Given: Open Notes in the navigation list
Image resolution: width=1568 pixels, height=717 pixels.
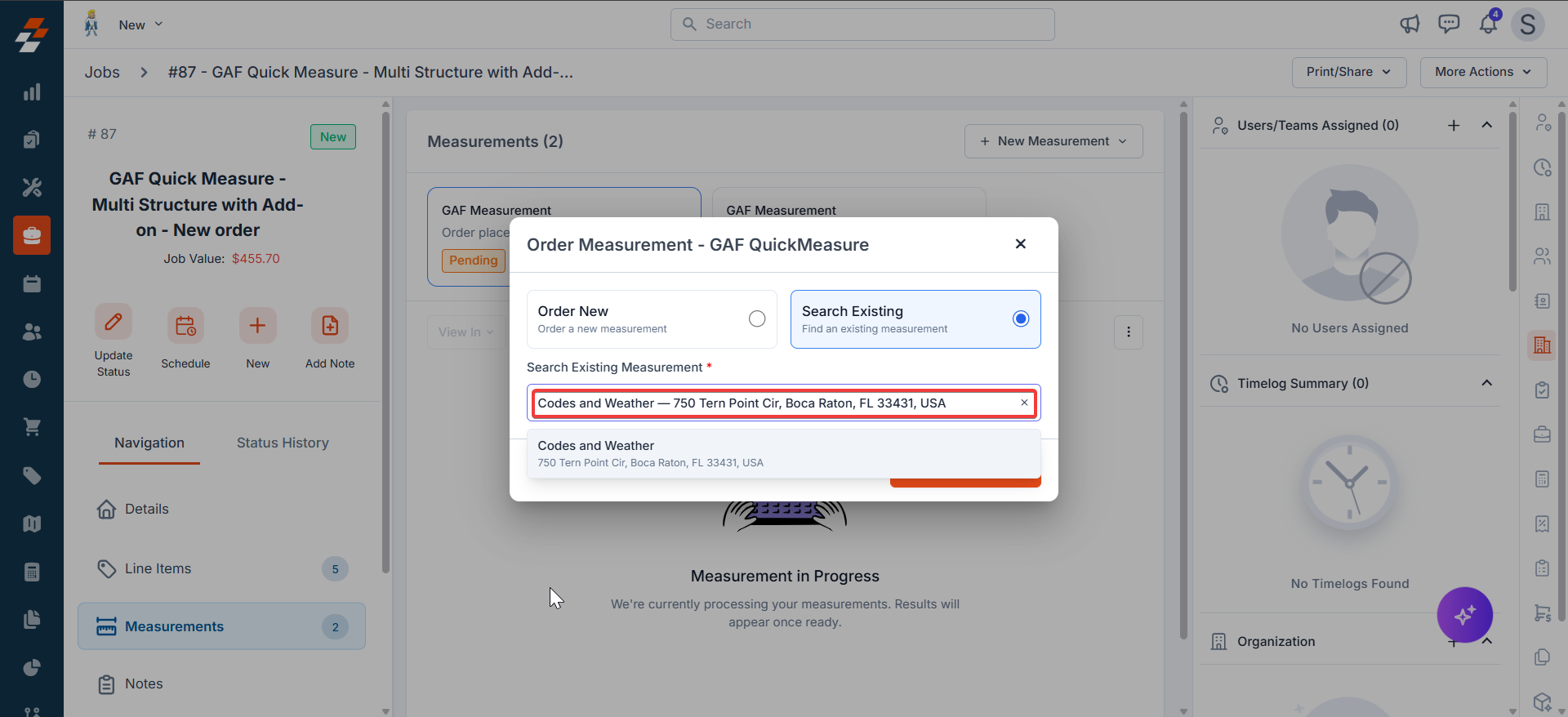Looking at the screenshot, I should (221, 684).
